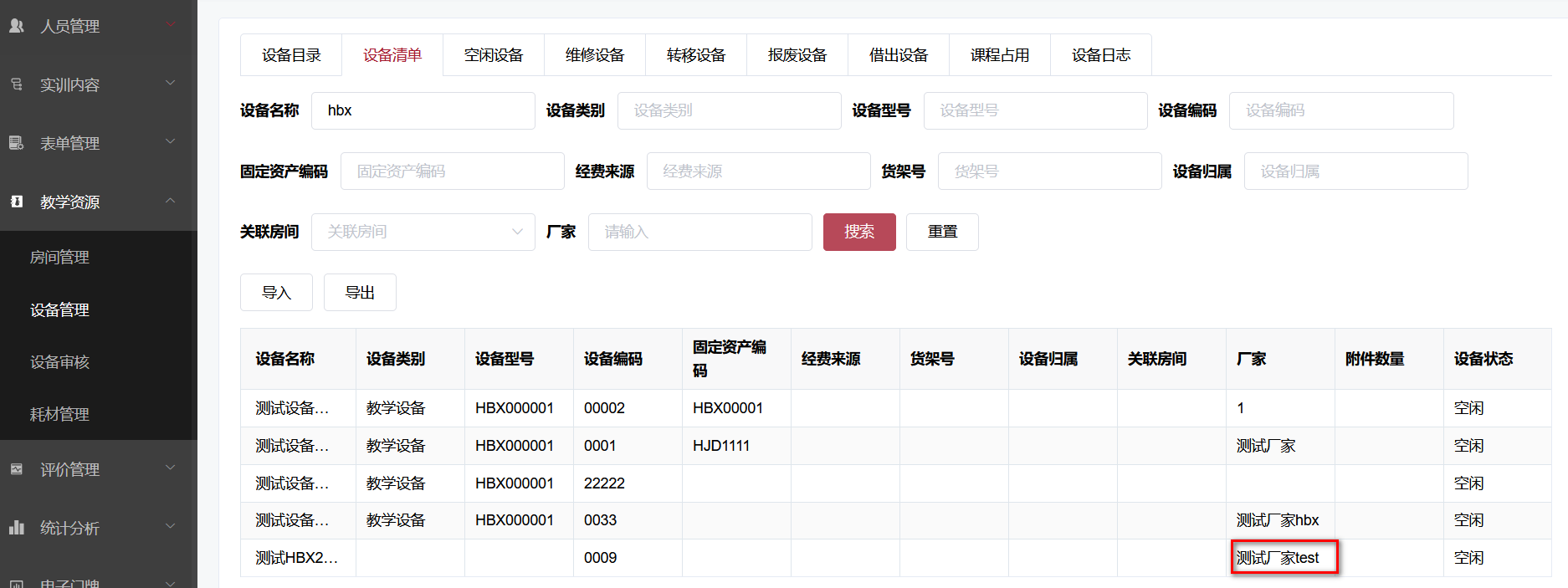1568x588 pixels.
Task: Click the 表单管理 sidebar icon
Action: click(x=17, y=143)
